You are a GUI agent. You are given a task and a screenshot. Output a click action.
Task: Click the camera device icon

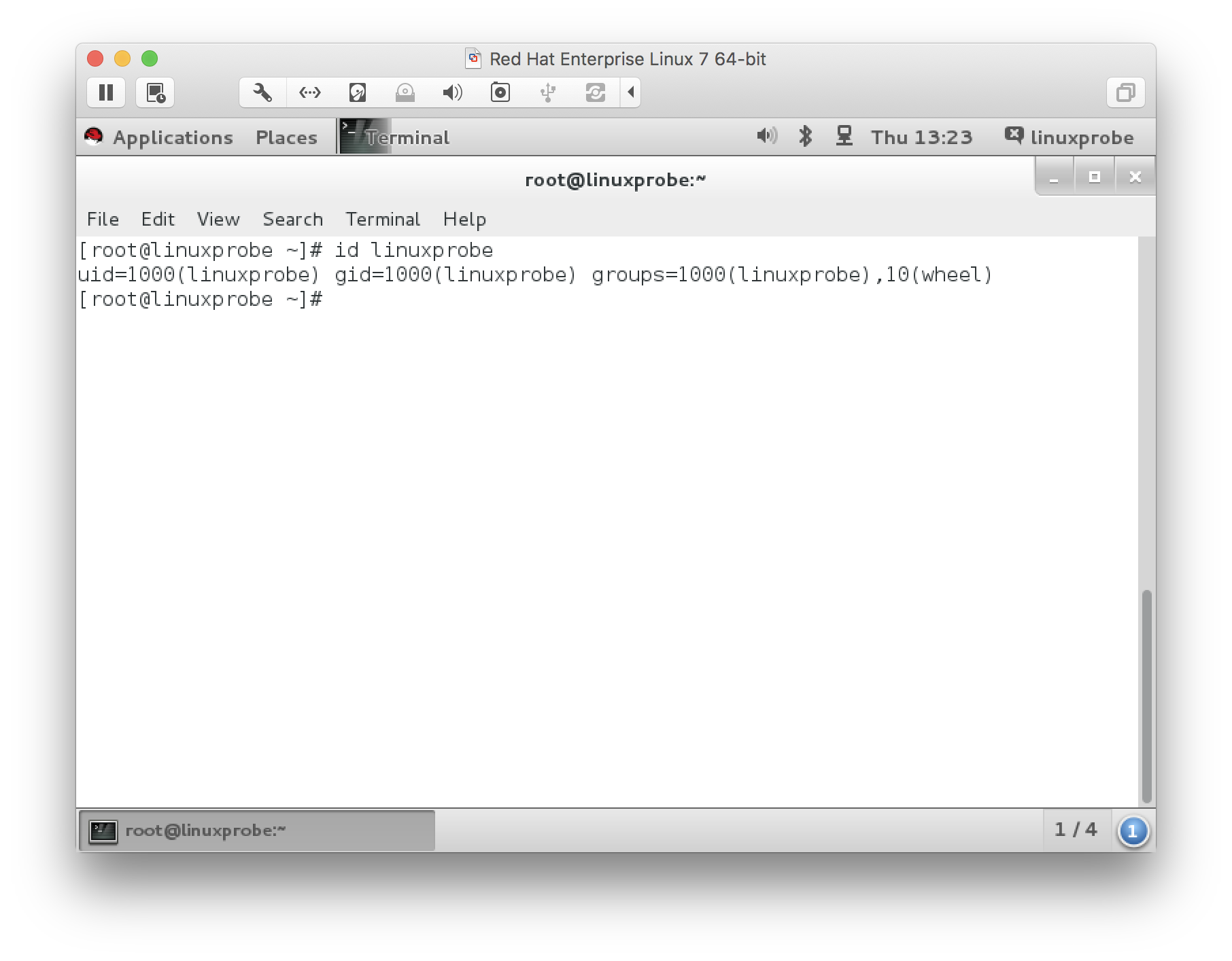[500, 92]
